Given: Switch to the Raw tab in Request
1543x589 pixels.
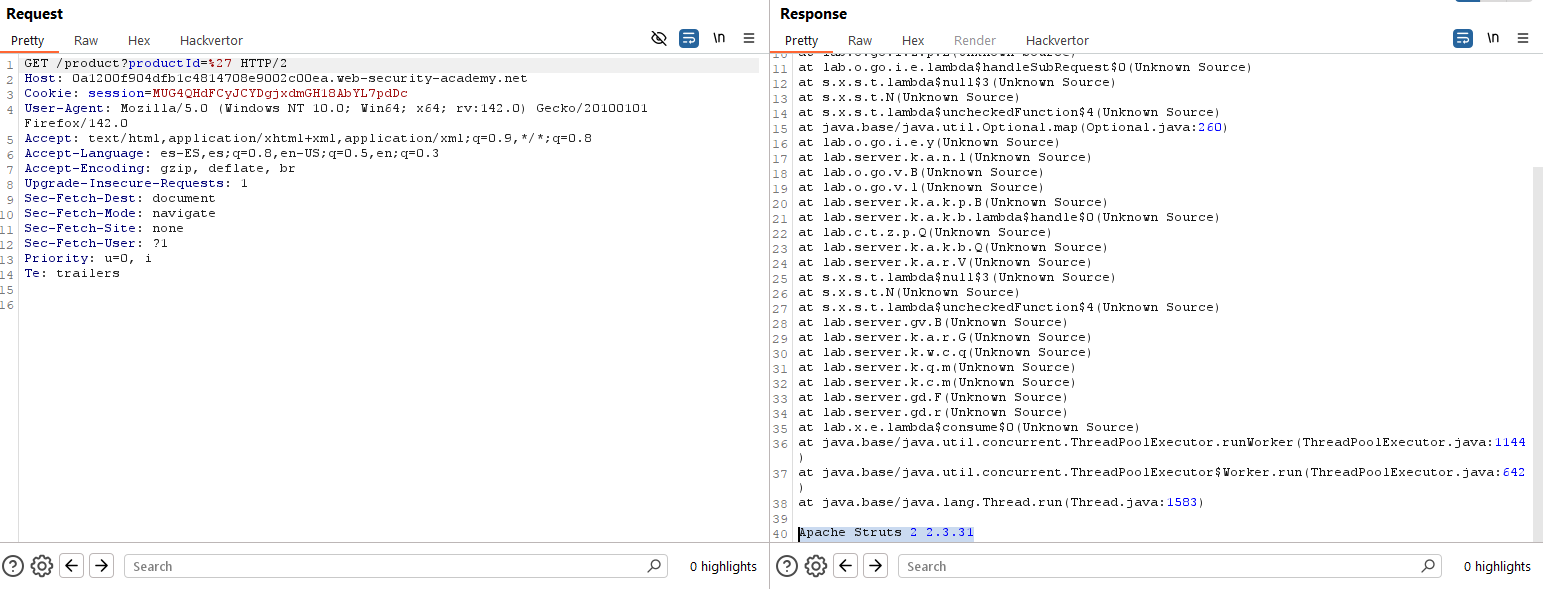Looking at the screenshot, I should [86, 41].
